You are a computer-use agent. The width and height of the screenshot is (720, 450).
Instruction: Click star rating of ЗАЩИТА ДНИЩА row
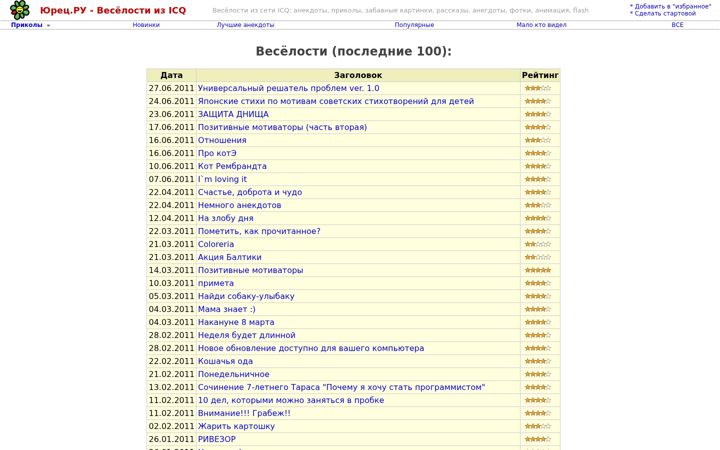point(538,114)
